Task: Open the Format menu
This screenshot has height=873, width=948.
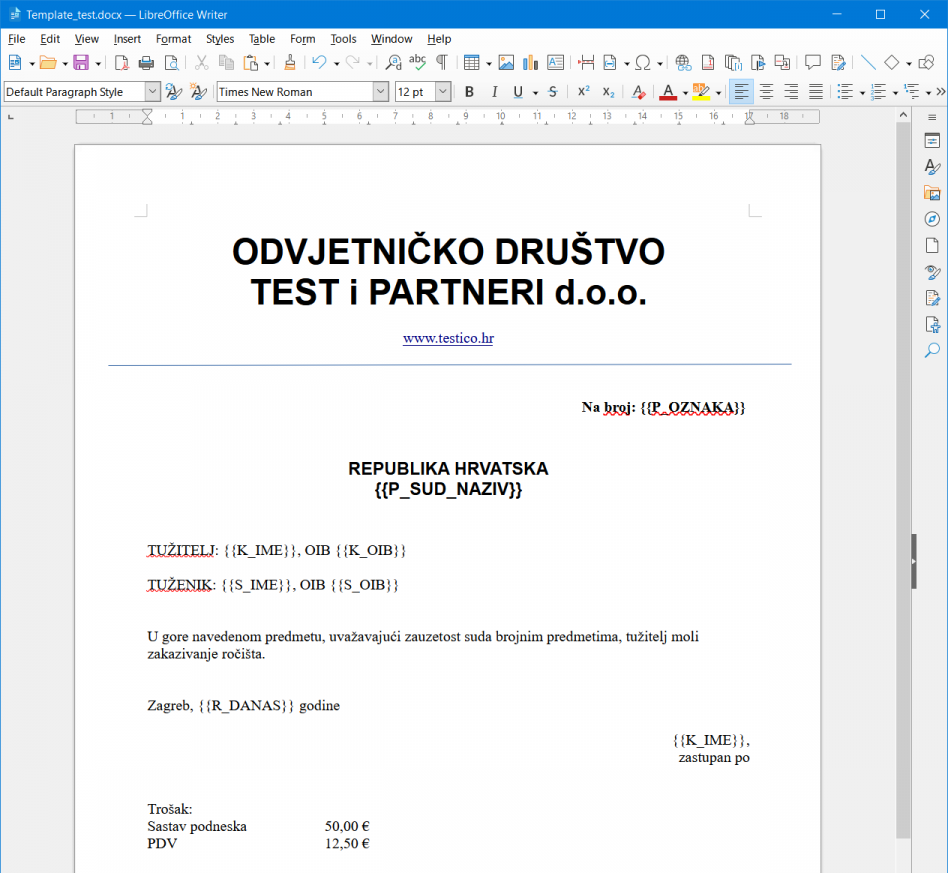Action: 173,39
